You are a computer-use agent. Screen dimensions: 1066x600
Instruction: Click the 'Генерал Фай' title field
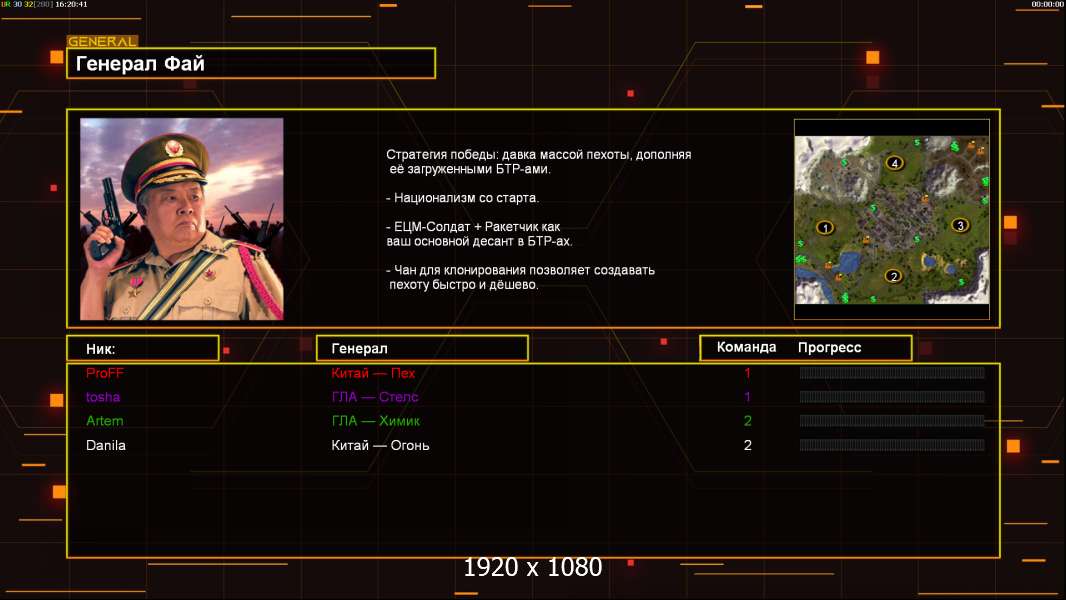[251, 63]
